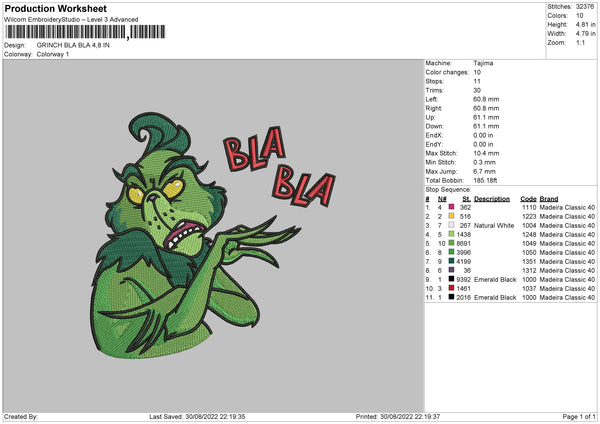Click the design name 'GRINCH BLA BLA 4,8 IN'
Screen dimensions: 600x424
(x=73, y=45)
